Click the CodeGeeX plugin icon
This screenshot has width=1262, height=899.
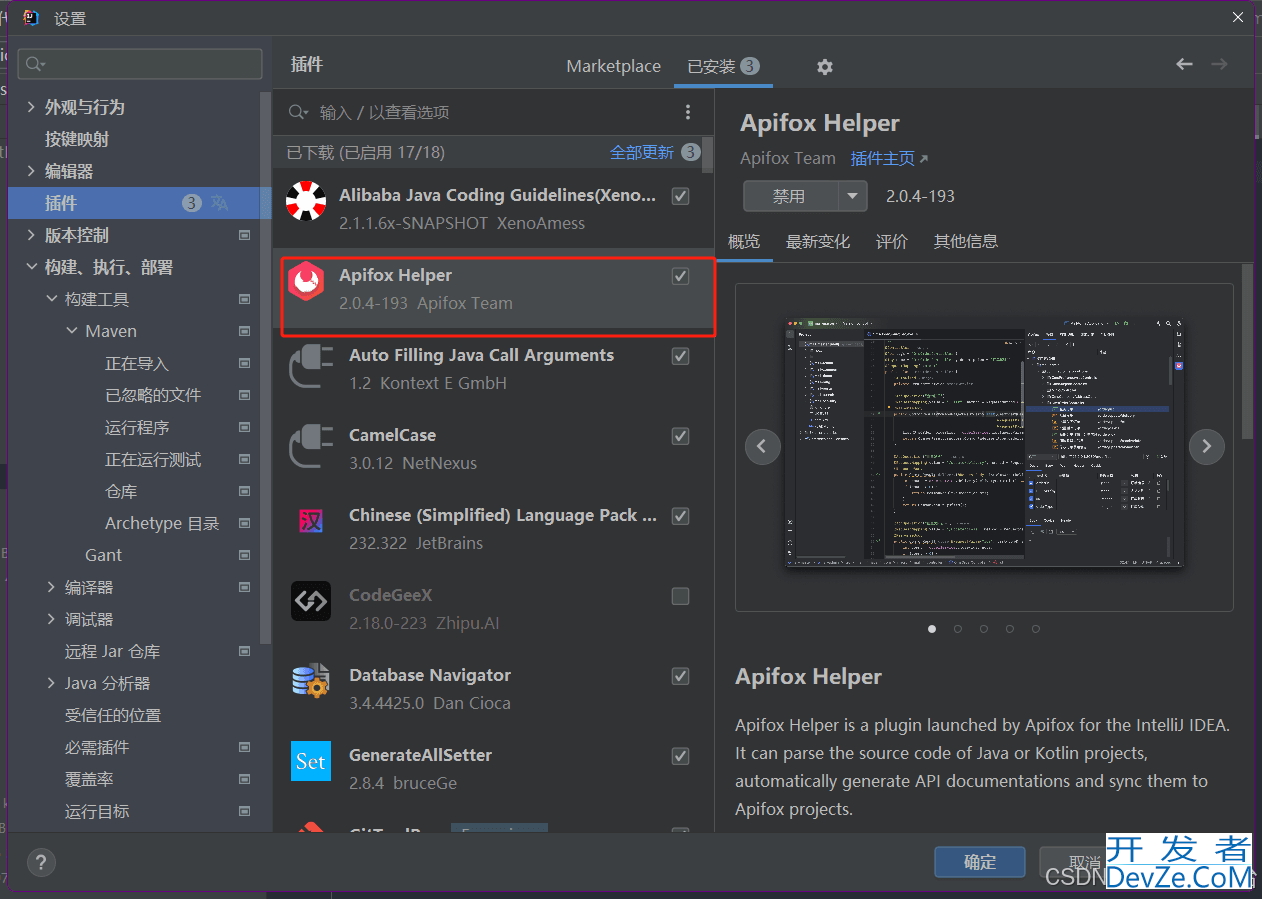311,601
